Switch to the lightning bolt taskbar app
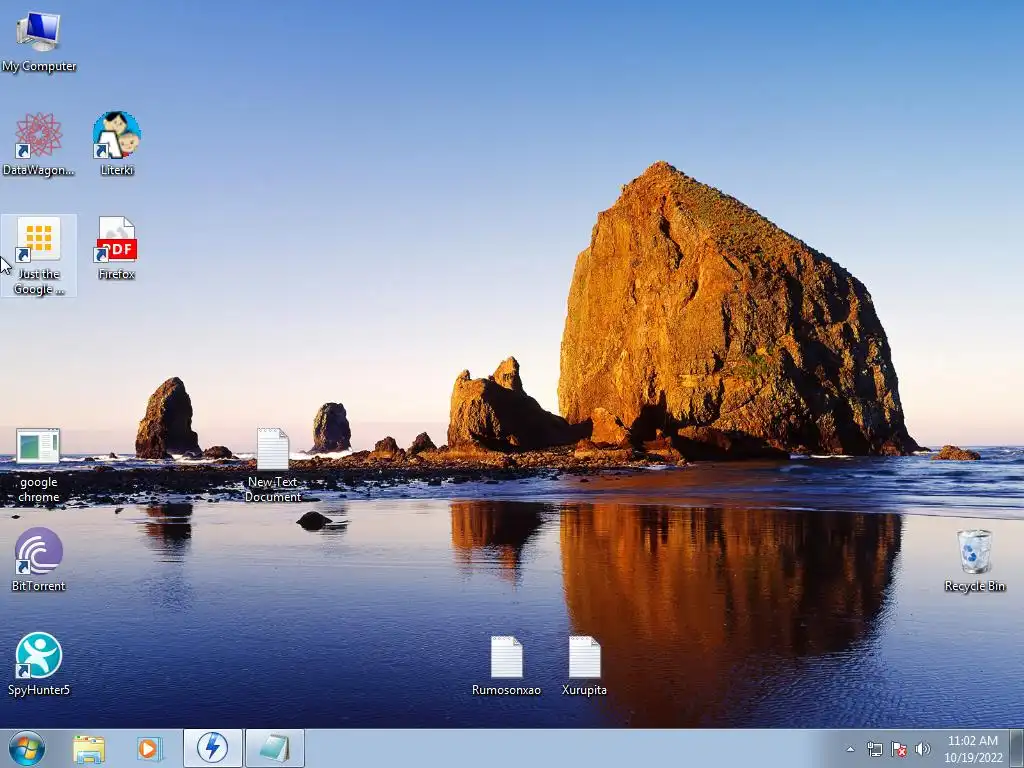The image size is (1024, 768). 213,748
